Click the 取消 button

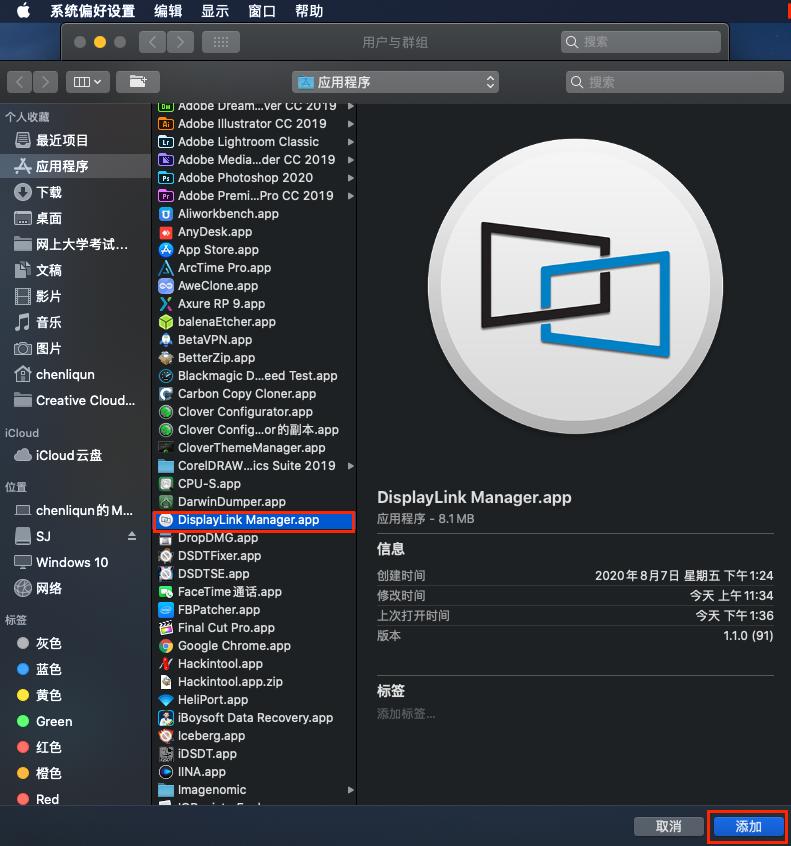[669, 826]
